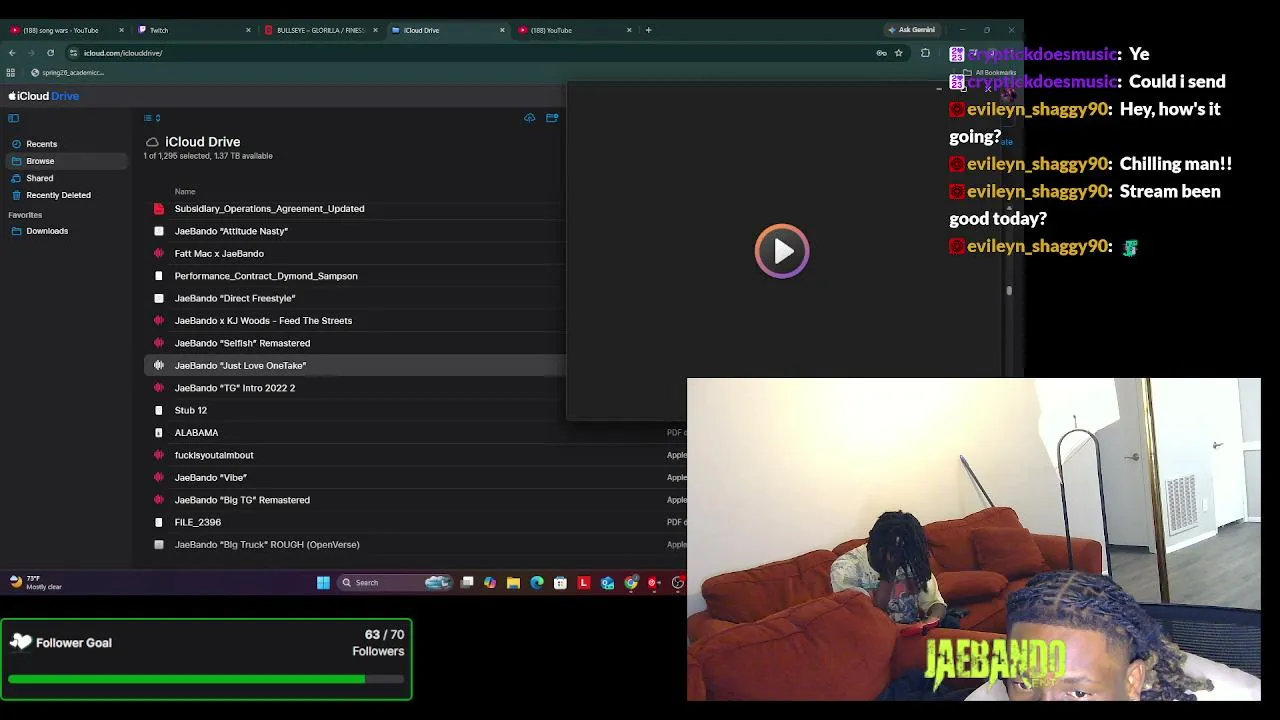Click the document icon beside Stub 12
The height and width of the screenshot is (720, 1280).
point(159,410)
